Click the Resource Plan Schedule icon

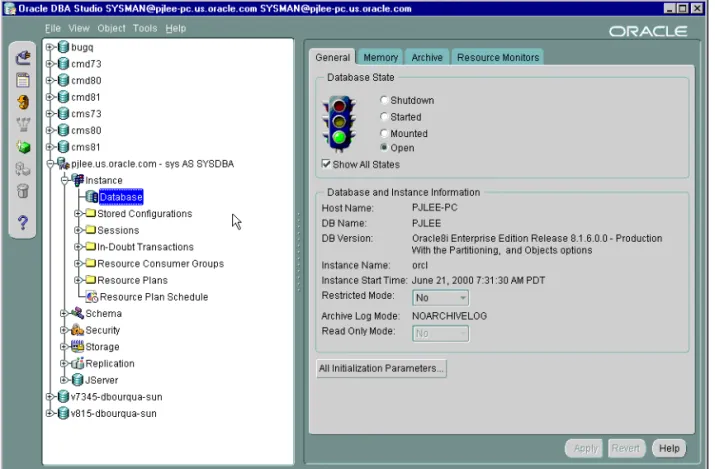pyautogui.click(x=92, y=297)
